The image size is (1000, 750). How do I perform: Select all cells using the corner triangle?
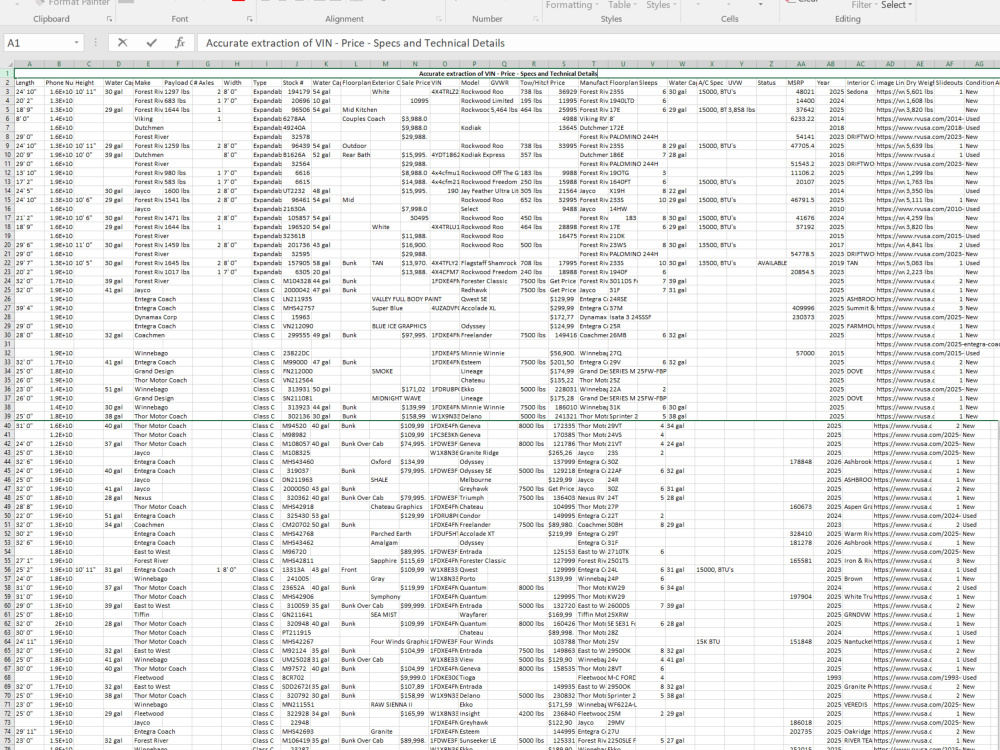[7, 64]
